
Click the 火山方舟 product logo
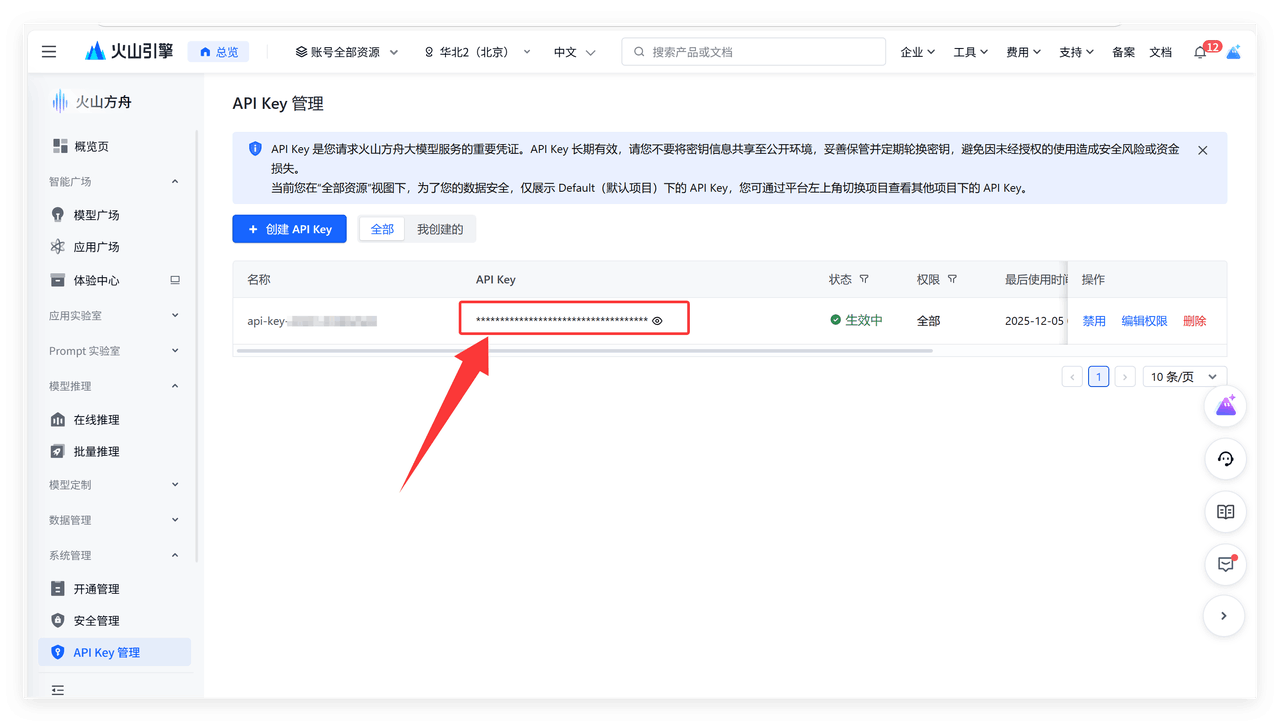(x=91, y=101)
